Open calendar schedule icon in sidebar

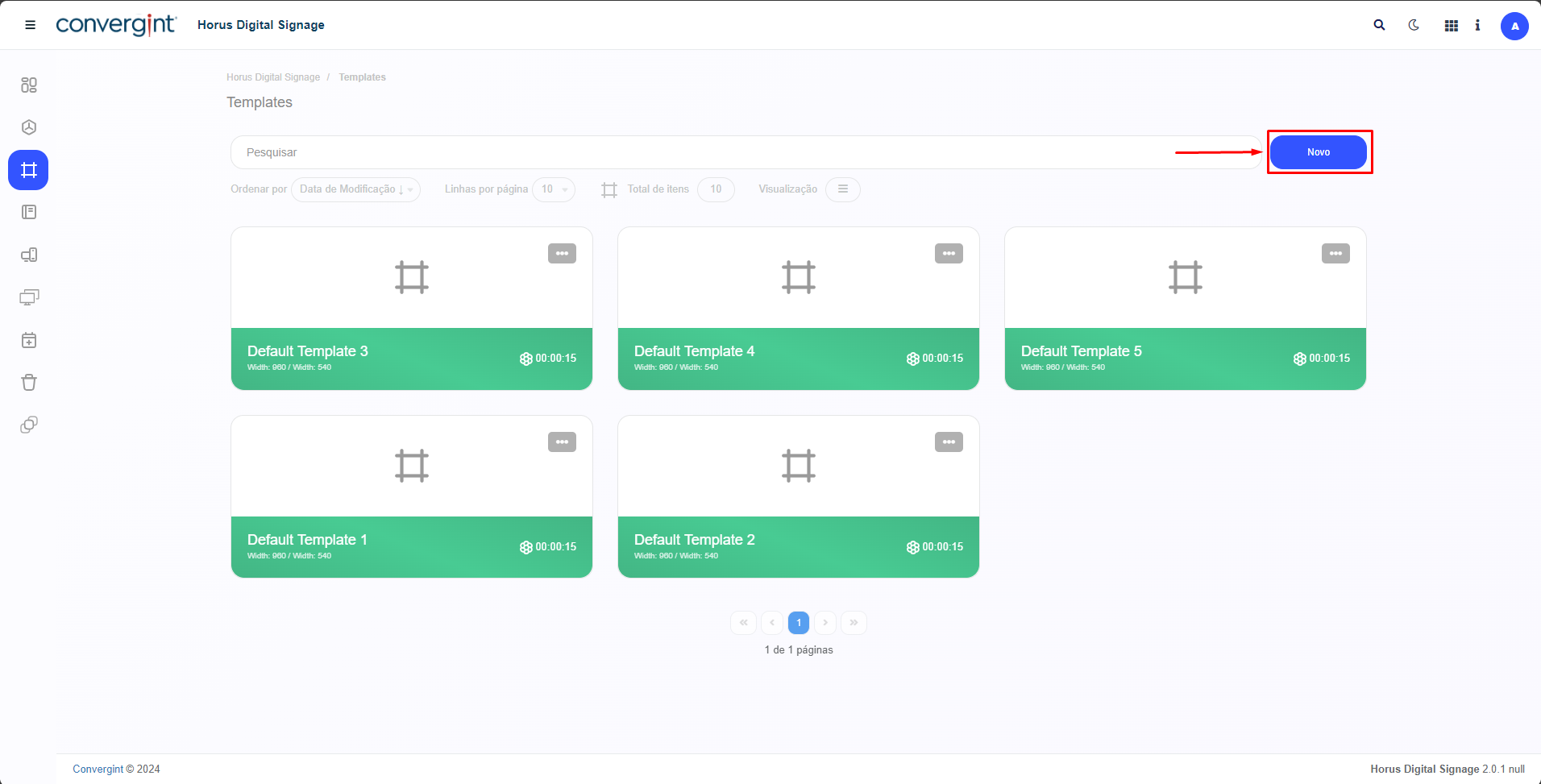pos(29,340)
